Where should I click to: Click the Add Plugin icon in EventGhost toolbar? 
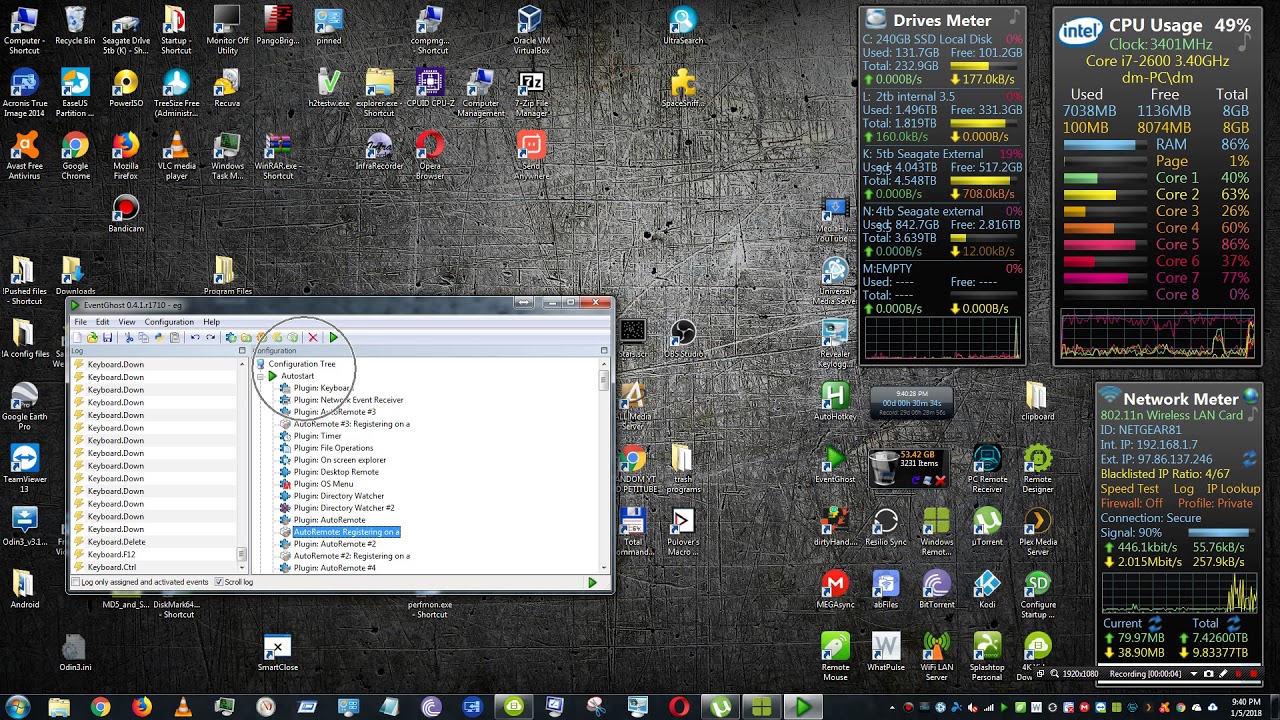[231, 338]
